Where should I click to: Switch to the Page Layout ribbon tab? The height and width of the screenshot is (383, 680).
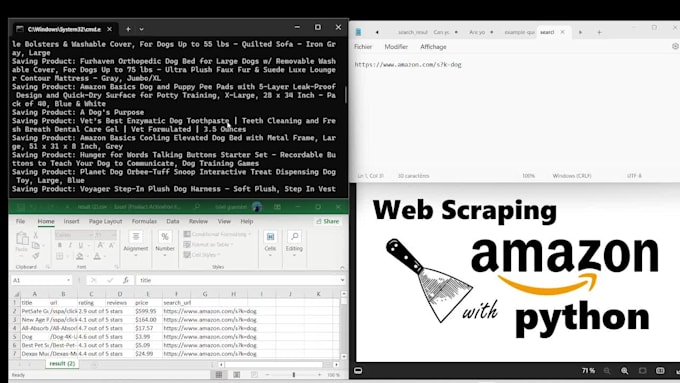[x=105, y=221]
